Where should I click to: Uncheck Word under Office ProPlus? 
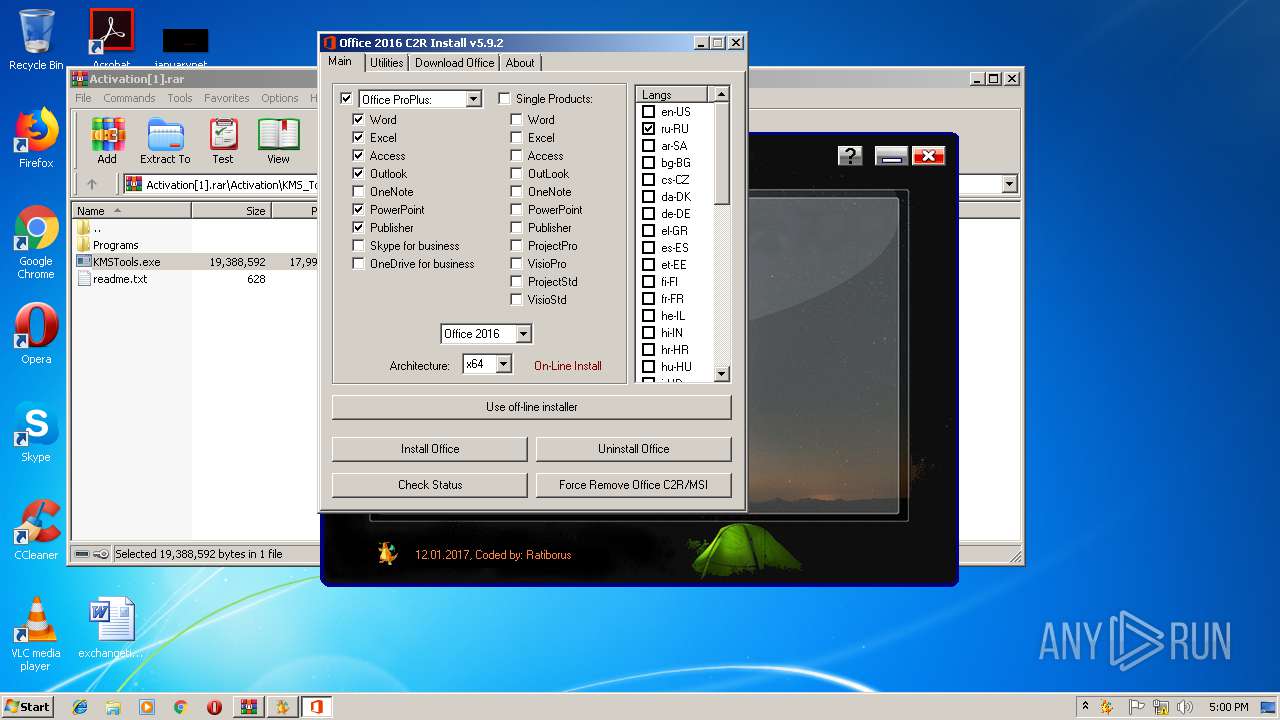coord(358,119)
